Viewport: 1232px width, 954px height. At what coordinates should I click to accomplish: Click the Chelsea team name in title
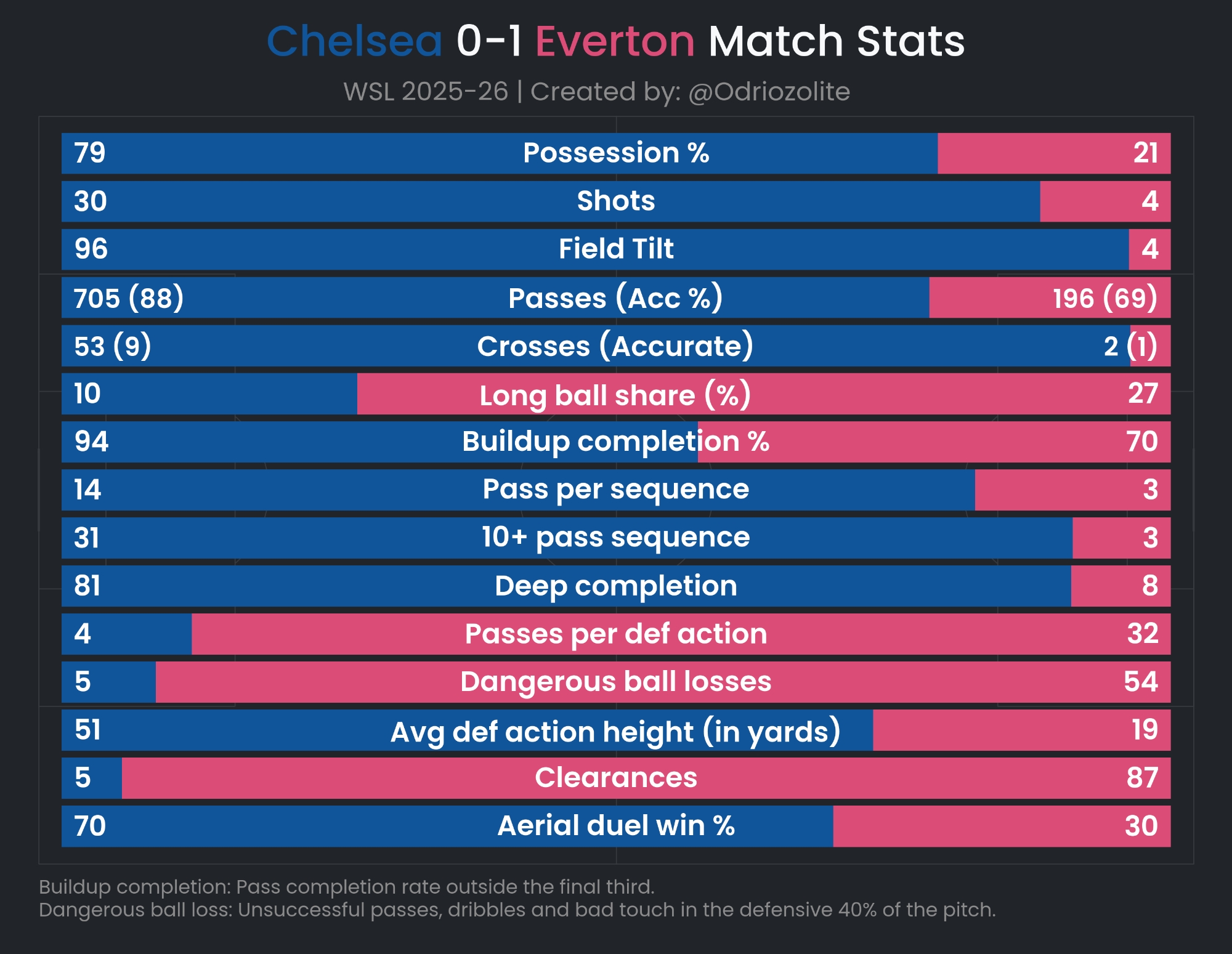pos(354,42)
